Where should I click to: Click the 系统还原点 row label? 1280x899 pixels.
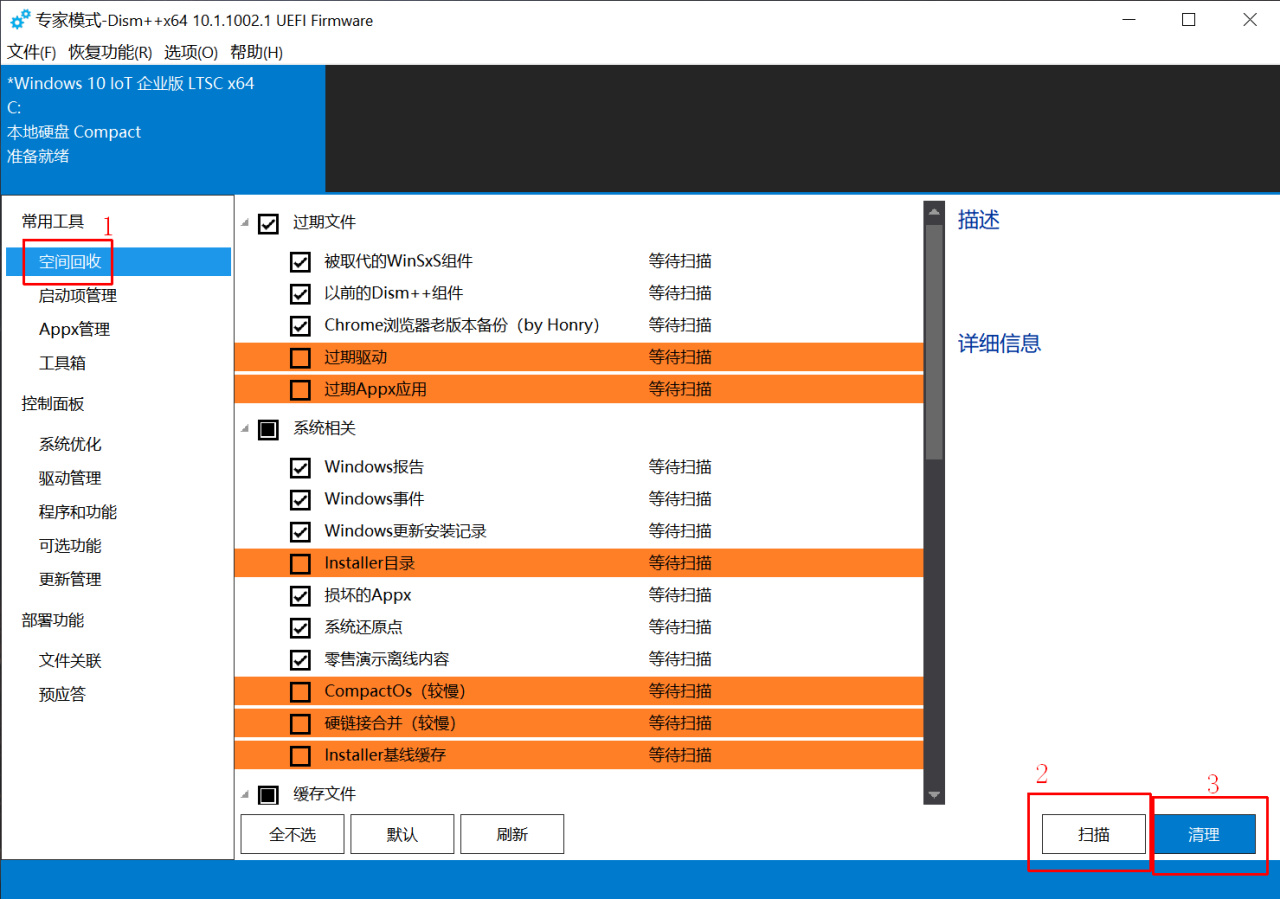click(x=364, y=628)
